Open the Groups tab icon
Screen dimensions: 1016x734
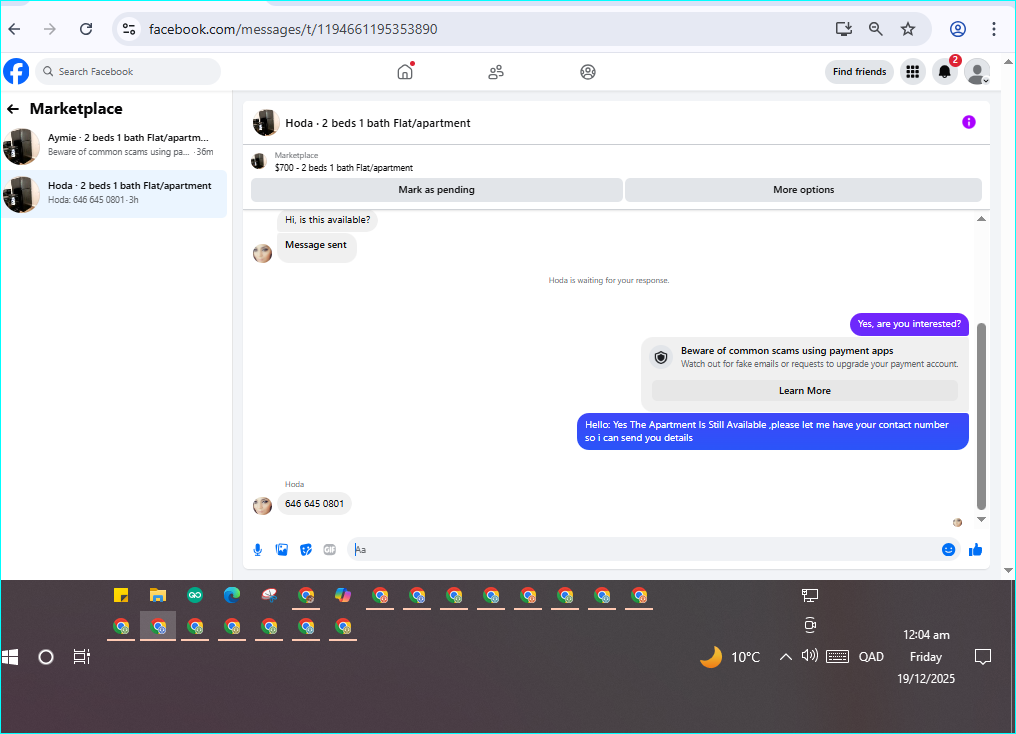(x=588, y=72)
